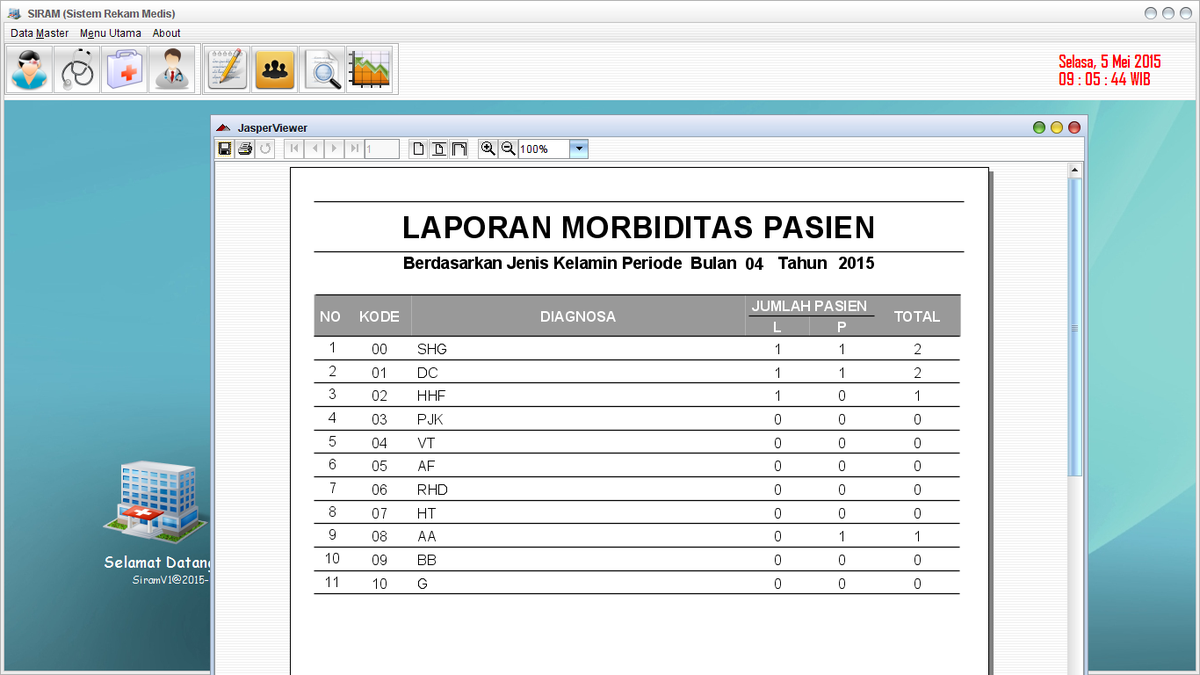Viewport: 1200px width, 675px height.
Task: Click the total value in SHG row
Action: click(917, 350)
